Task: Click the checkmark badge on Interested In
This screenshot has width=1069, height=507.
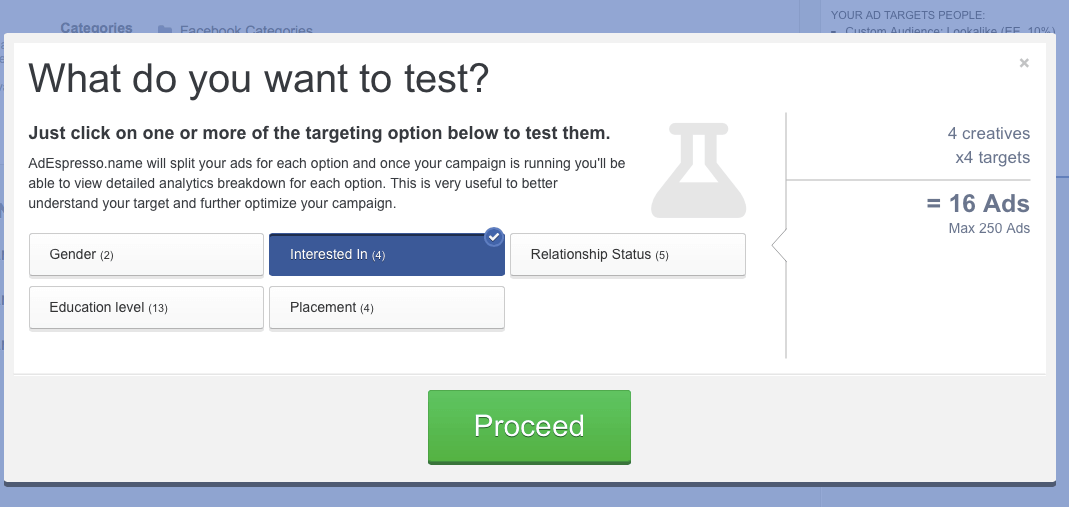Action: point(494,236)
